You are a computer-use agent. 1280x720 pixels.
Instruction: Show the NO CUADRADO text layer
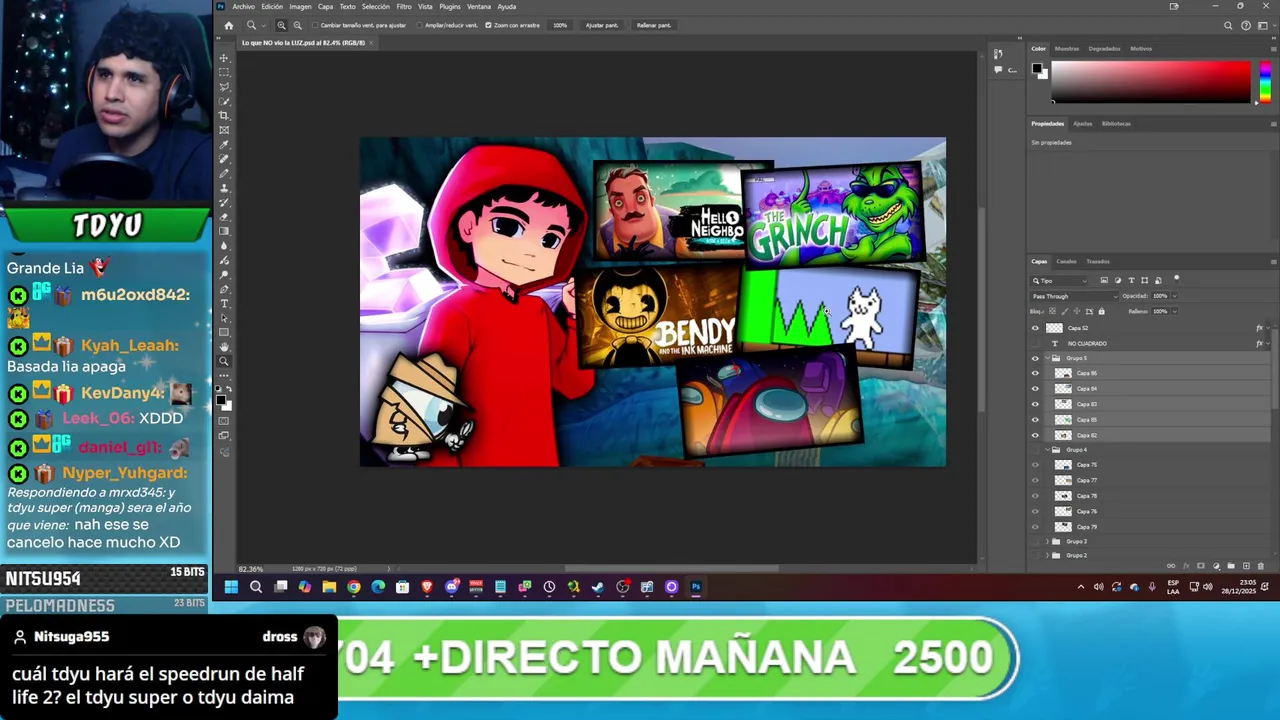[x=1035, y=343]
